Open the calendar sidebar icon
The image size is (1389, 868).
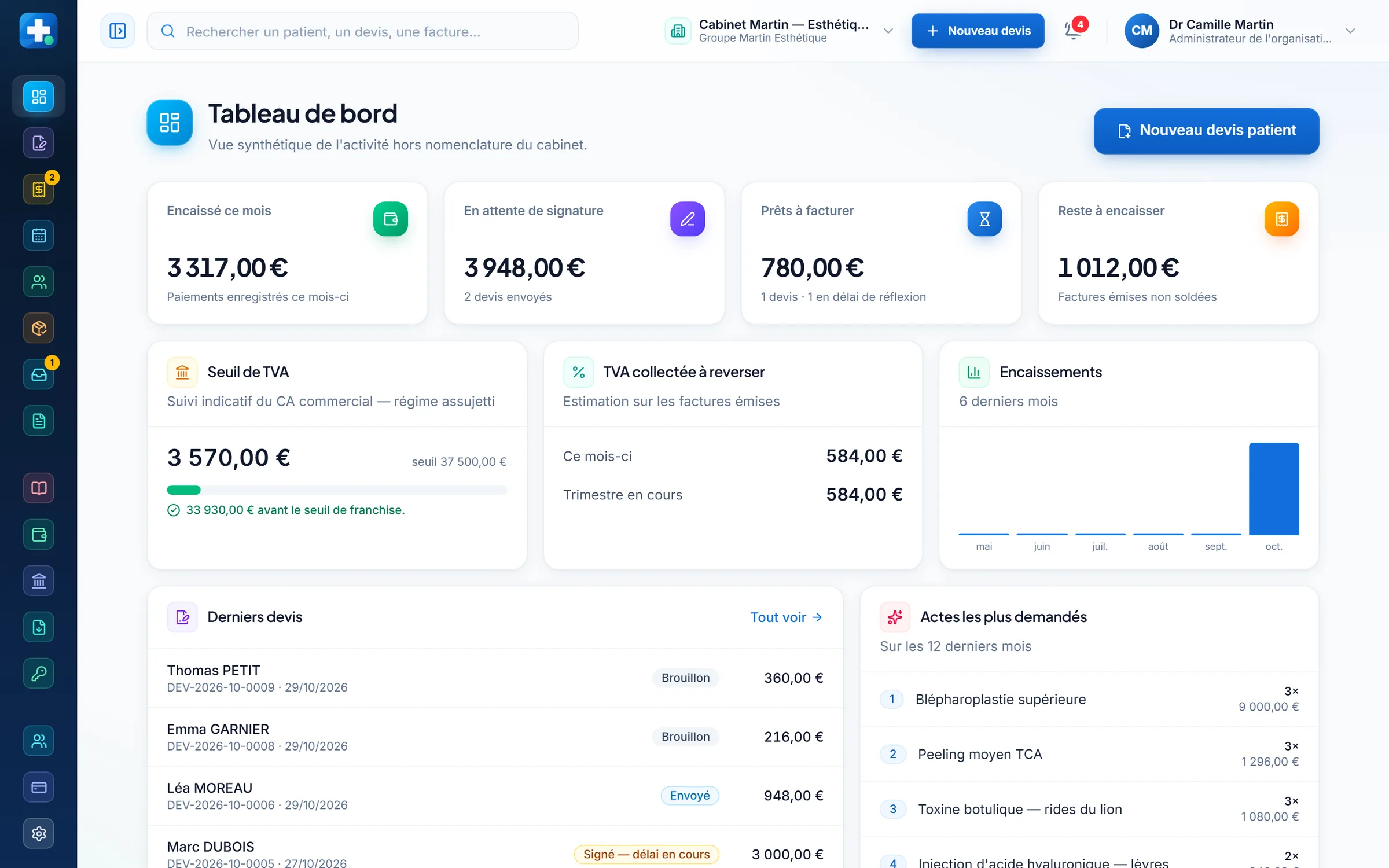tap(39, 236)
